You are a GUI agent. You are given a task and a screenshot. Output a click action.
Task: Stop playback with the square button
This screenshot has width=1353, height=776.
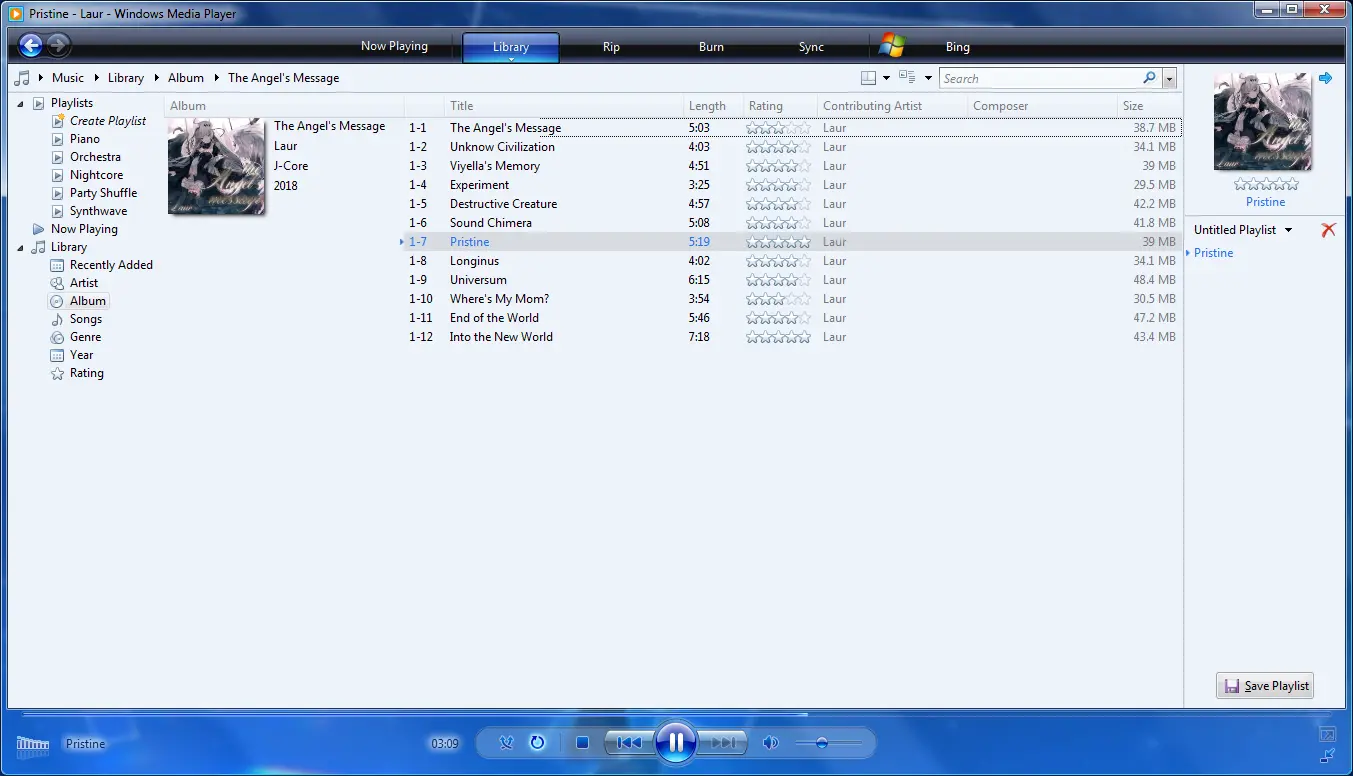[582, 743]
